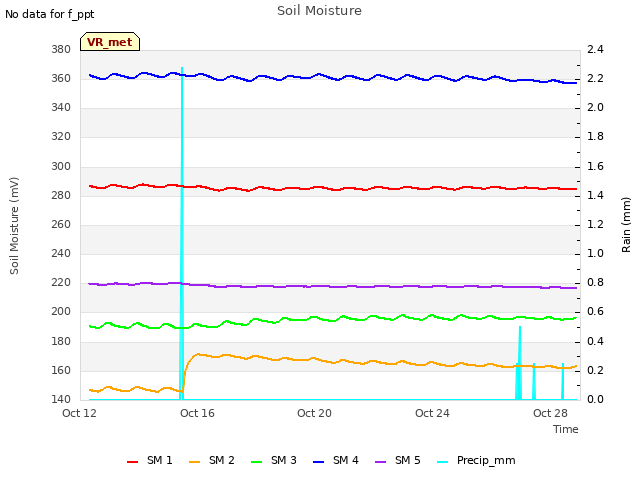The height and width of the screenshot is (480, 640).
Task: Click the SM 5 legend entry
Action: 398,460
